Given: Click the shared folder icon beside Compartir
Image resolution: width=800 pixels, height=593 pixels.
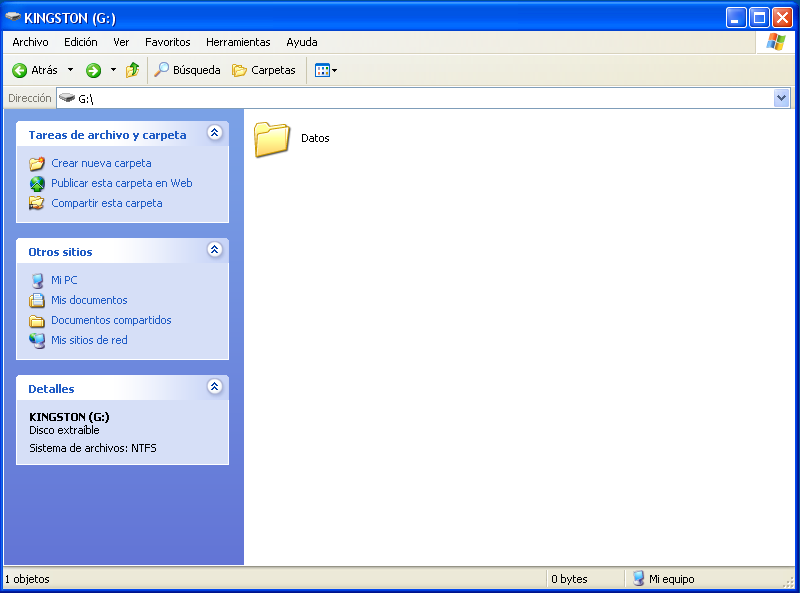Looking at the screenshot, I should (x=37, y=203).
